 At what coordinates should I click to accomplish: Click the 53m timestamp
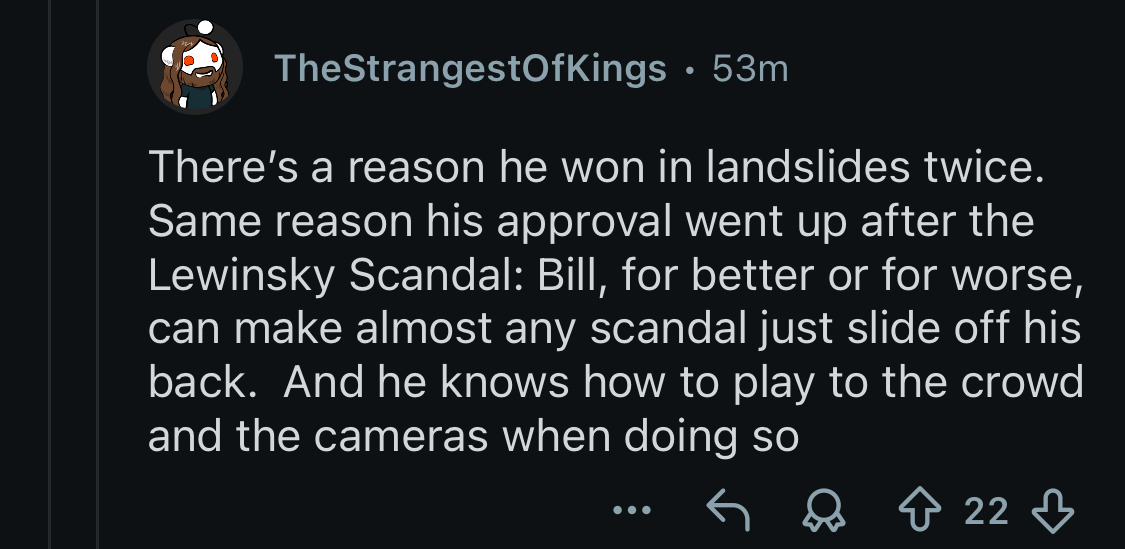click(x=750, y=68)
